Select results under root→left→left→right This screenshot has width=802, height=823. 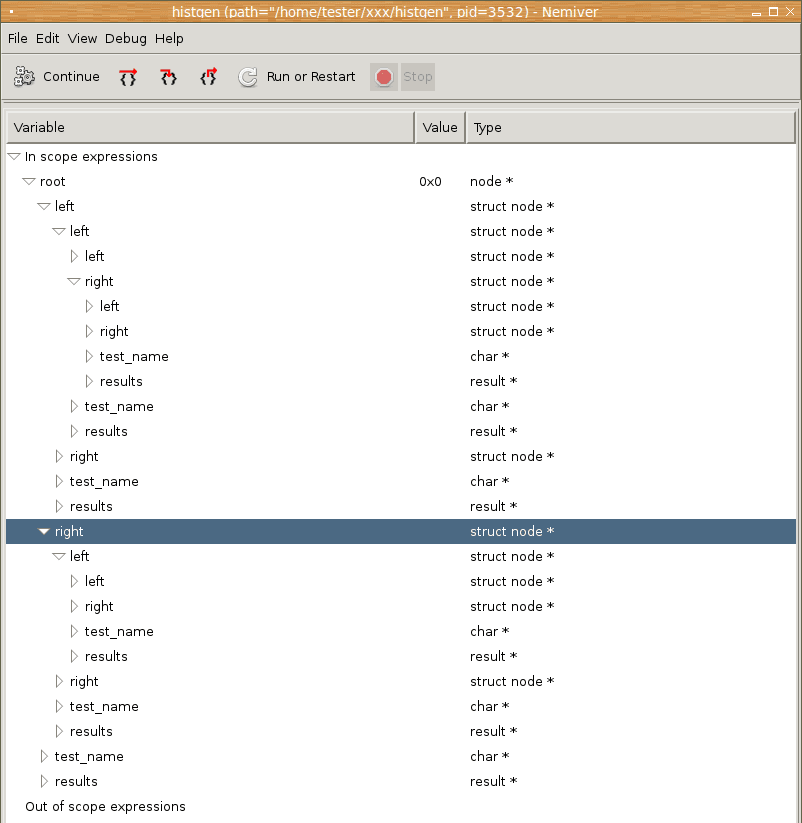(121, 382)
